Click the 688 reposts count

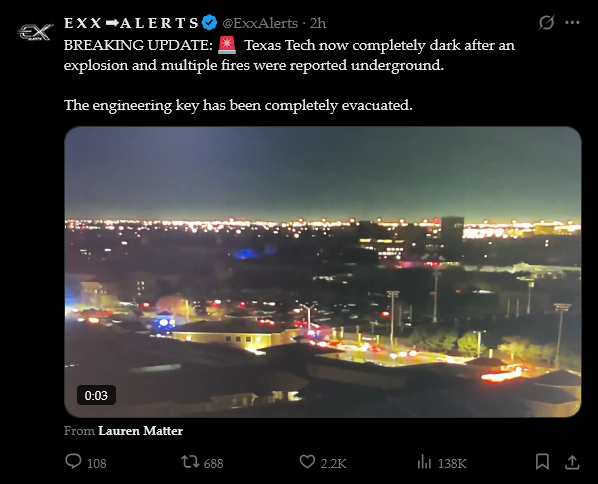[x=214, y=463]
